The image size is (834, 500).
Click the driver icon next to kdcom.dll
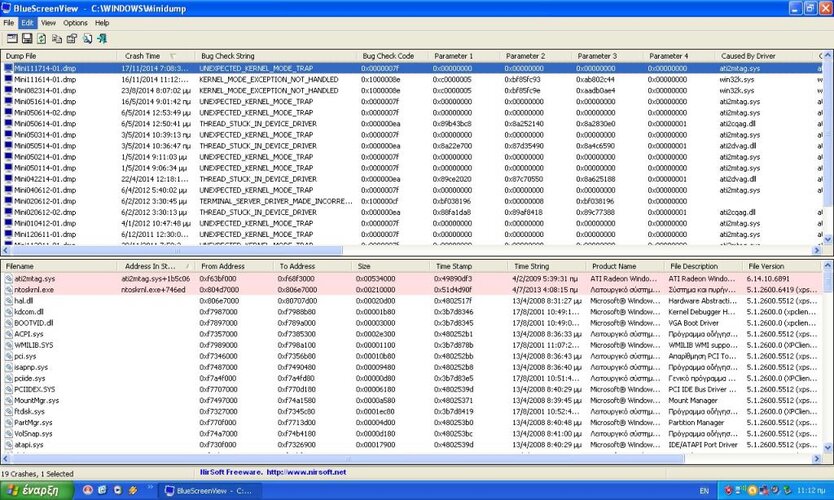tap(9, 312)
